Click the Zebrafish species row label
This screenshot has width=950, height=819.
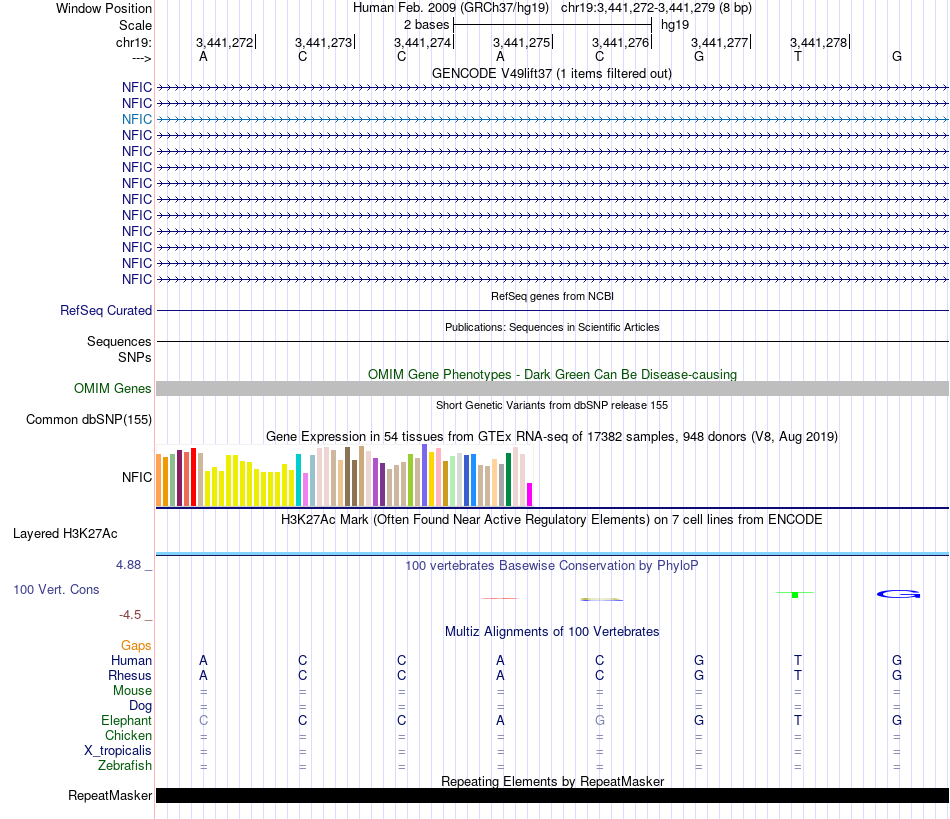125,765
